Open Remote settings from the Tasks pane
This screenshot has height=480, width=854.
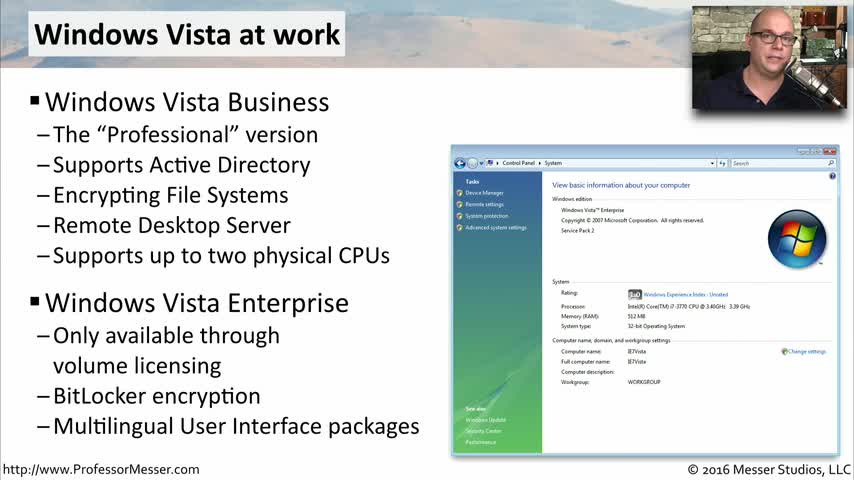pyautogui.click(x=484, y=204)
